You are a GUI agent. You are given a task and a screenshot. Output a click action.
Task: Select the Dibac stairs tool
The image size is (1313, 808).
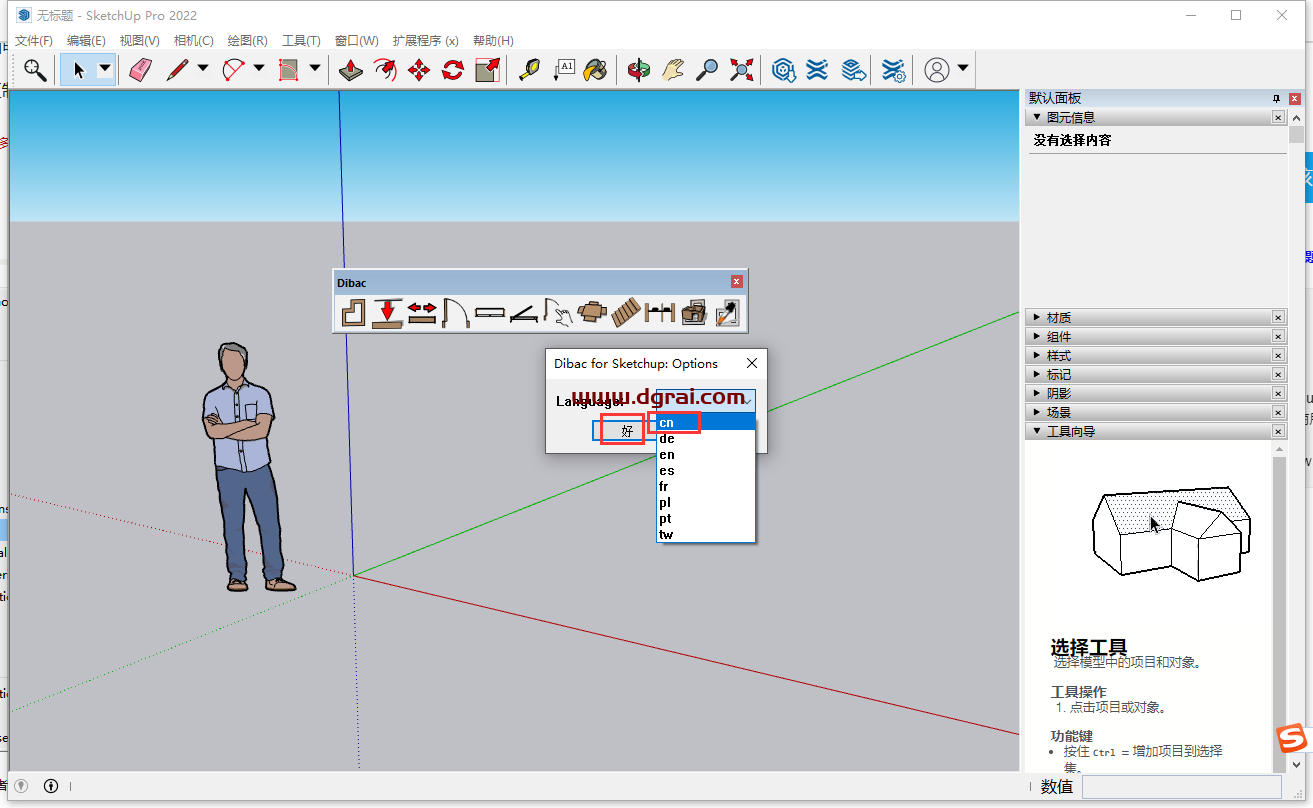coord(626,314)
